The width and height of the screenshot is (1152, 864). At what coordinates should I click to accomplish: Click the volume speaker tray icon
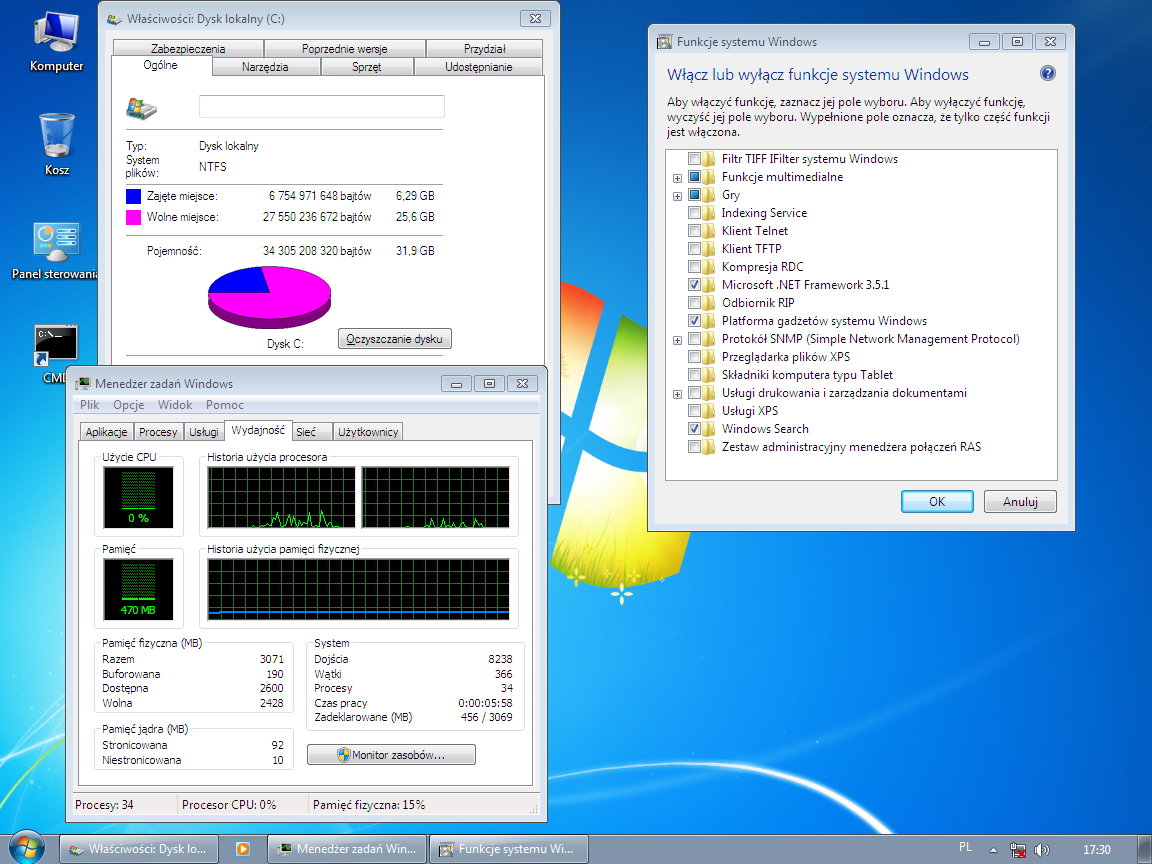(x=1041, y=849)
